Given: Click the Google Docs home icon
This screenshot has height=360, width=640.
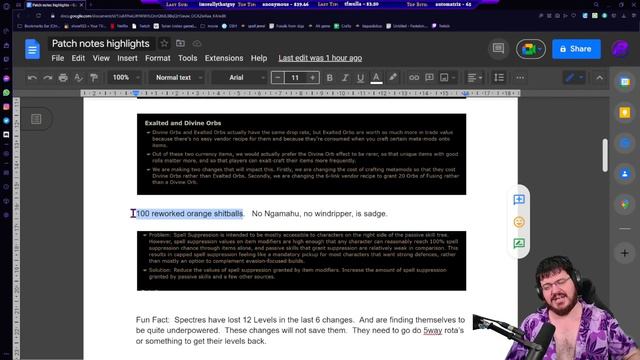Looking at the screenshot, I should (32, 49).
